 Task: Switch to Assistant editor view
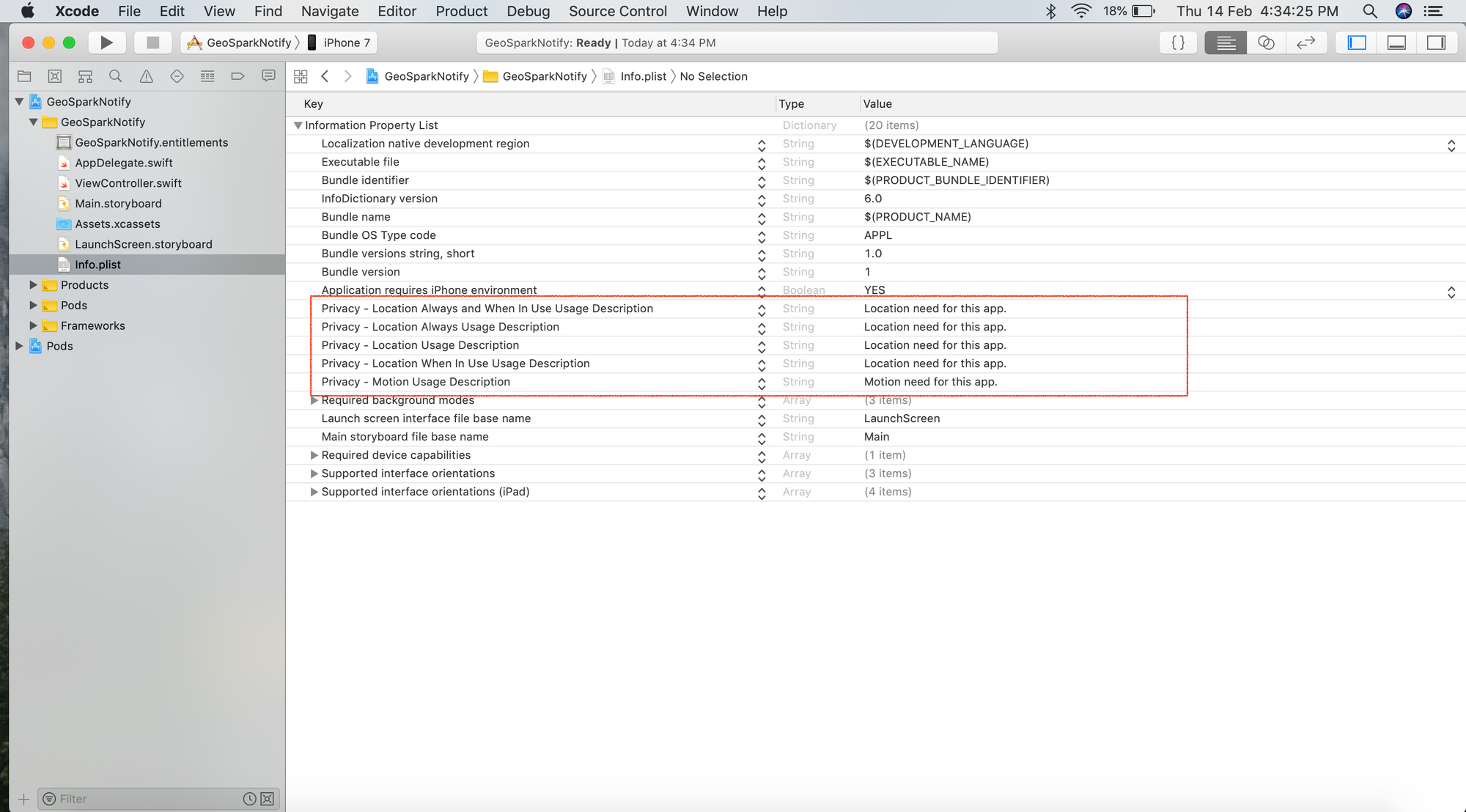point(1266,43)
